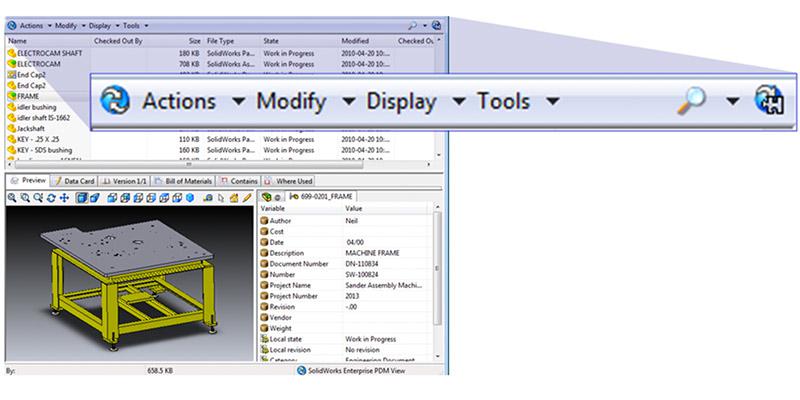Click the DN-110834 document number value
The height and width of the screenshot is (400, 800).
[362, 264]
